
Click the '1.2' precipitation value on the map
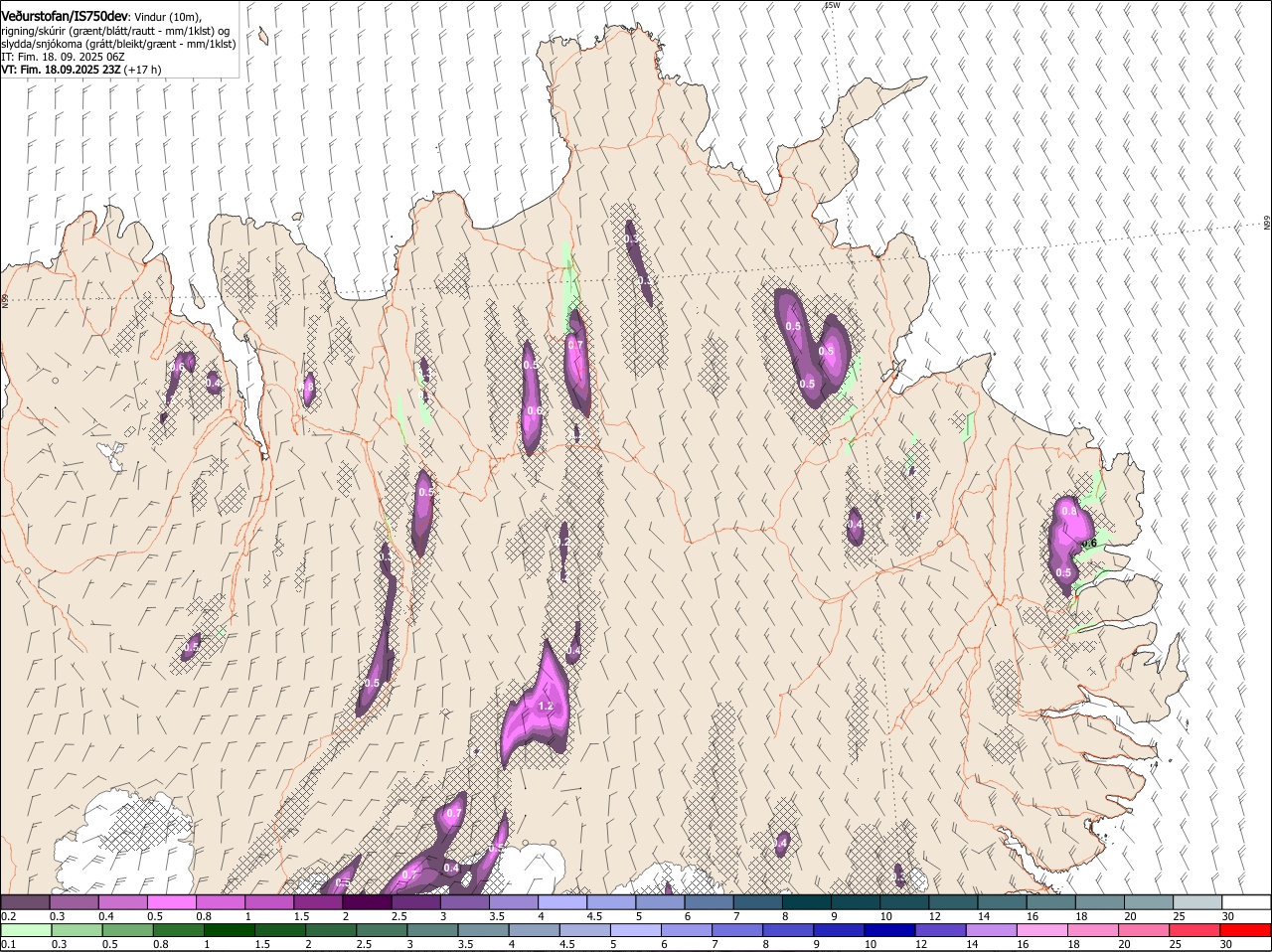545,707
